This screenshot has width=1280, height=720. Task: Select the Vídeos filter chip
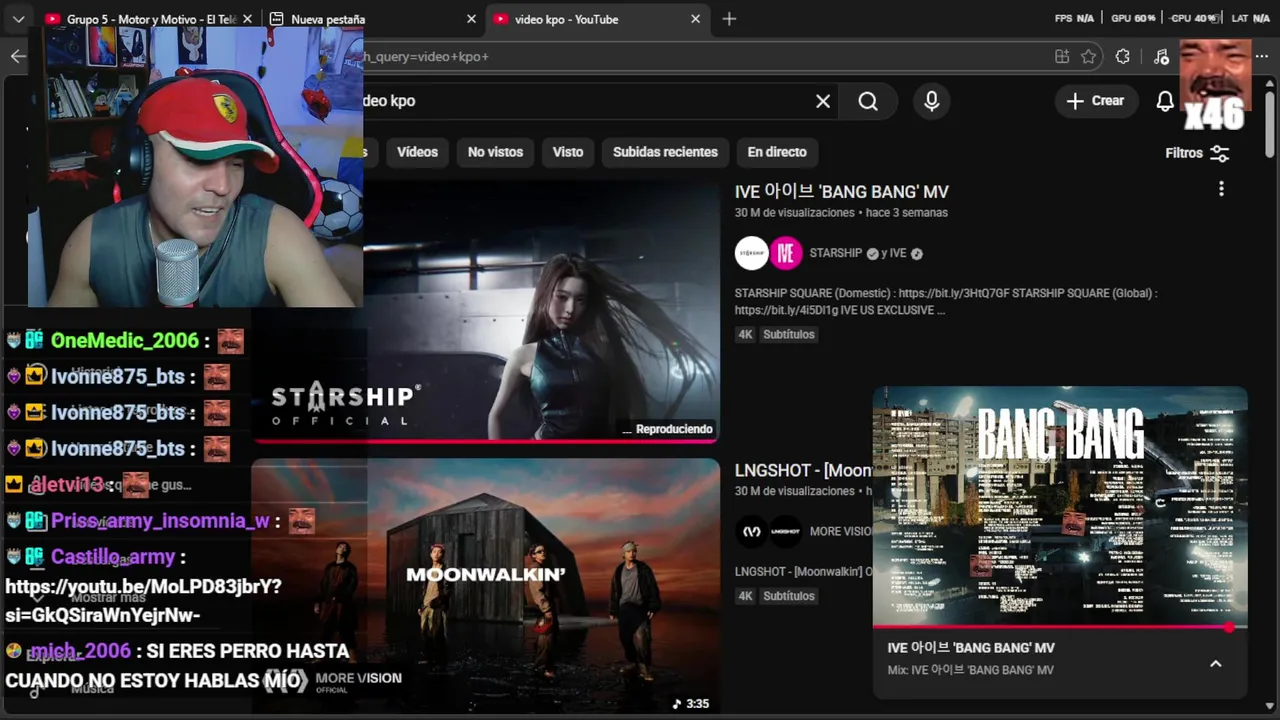coord(417,152)
